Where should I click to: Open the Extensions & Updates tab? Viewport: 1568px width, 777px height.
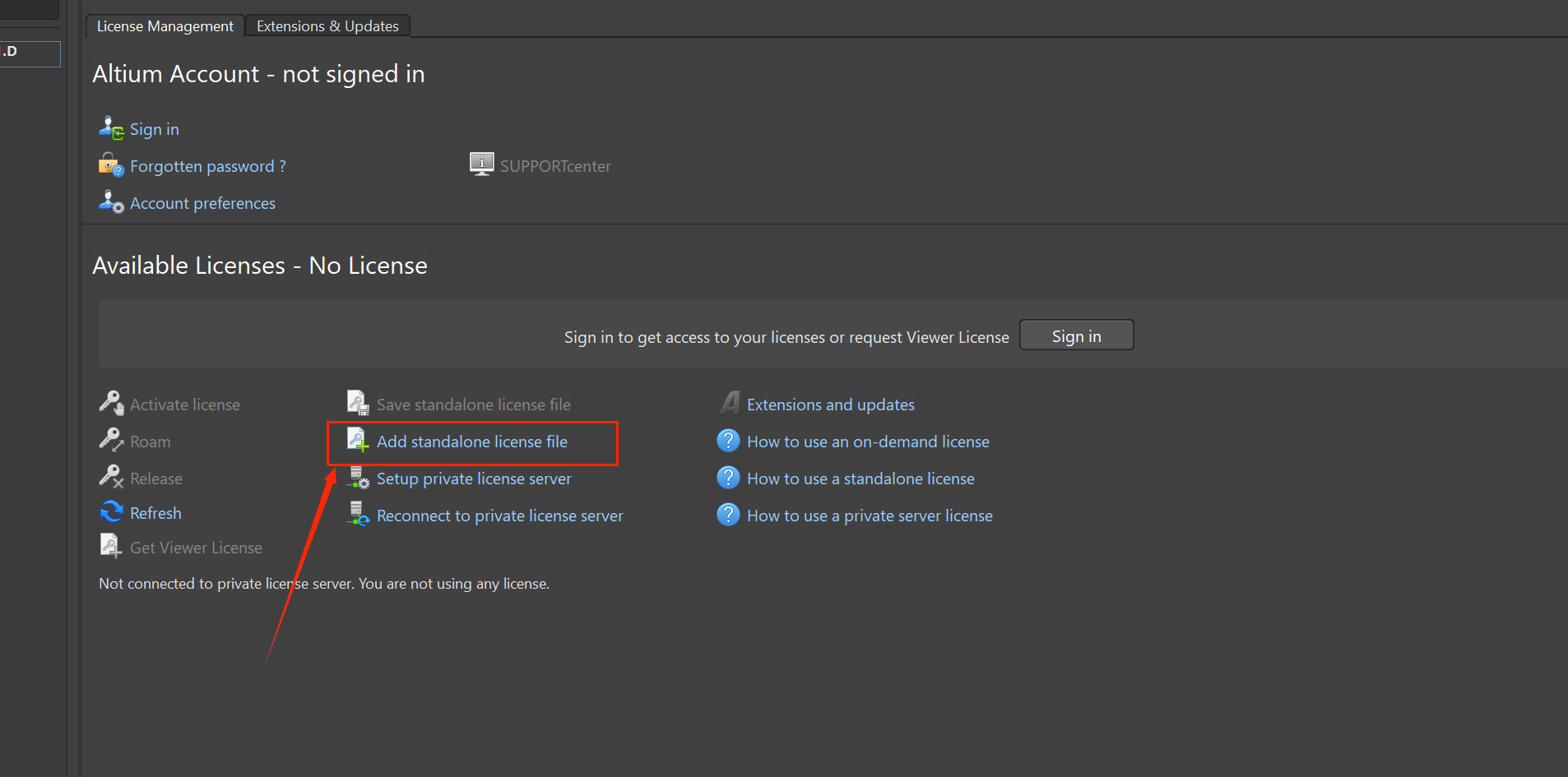coord(327,26)
